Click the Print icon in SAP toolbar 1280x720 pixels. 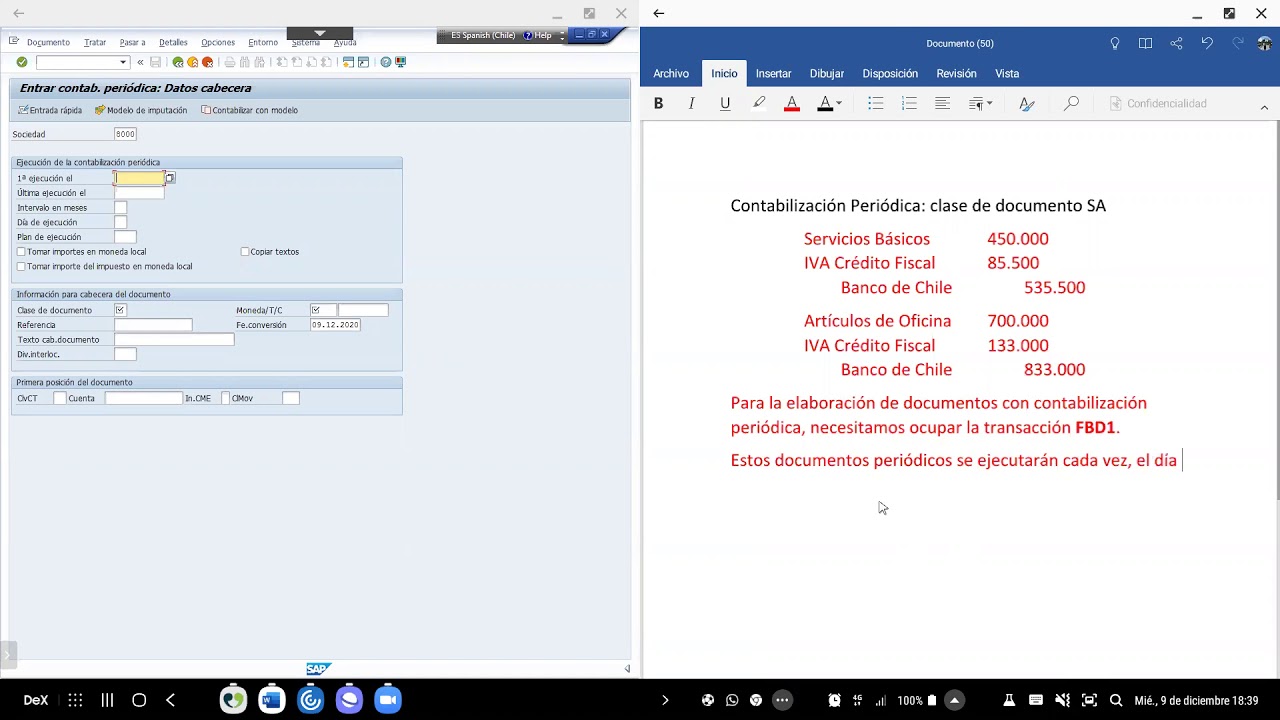(x=230, y=62)
